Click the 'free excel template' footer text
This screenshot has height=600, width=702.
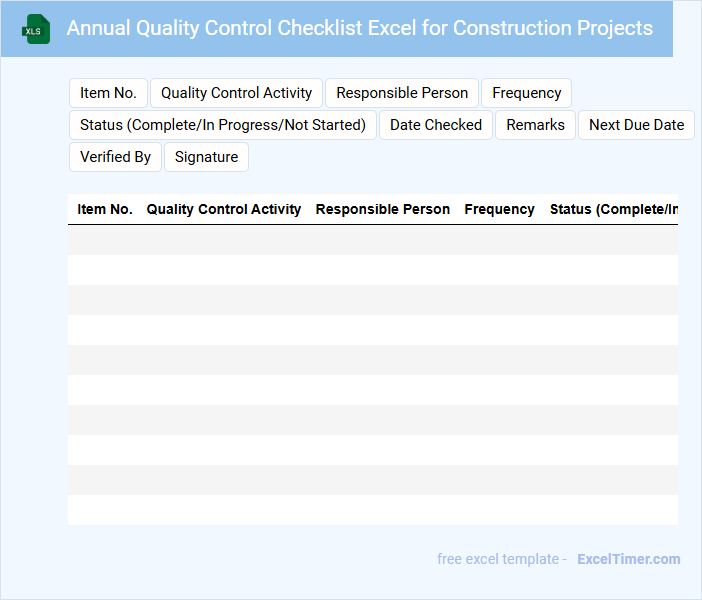[498, 559]
